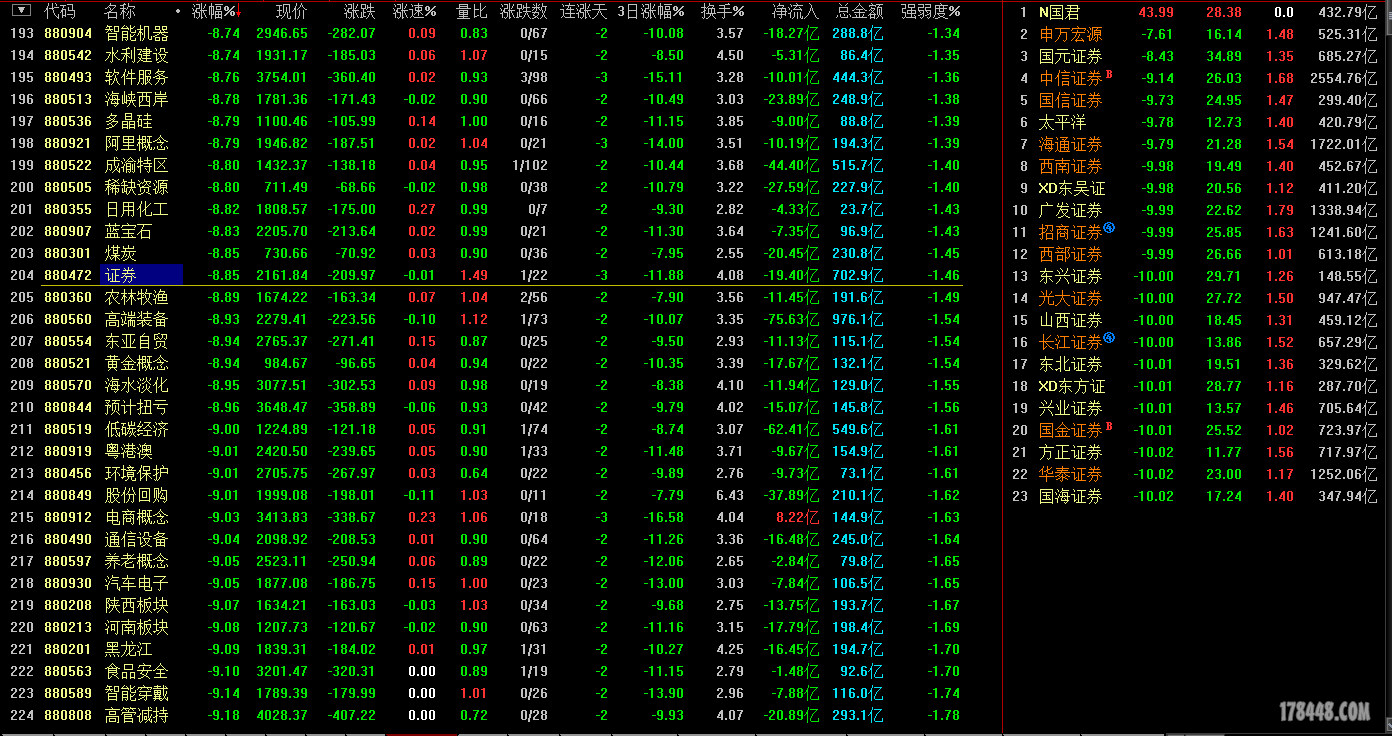Viewport: 1392px width, 736px height.
Task: Select the 东亚自贸 sector name
Action: [137, 341]
